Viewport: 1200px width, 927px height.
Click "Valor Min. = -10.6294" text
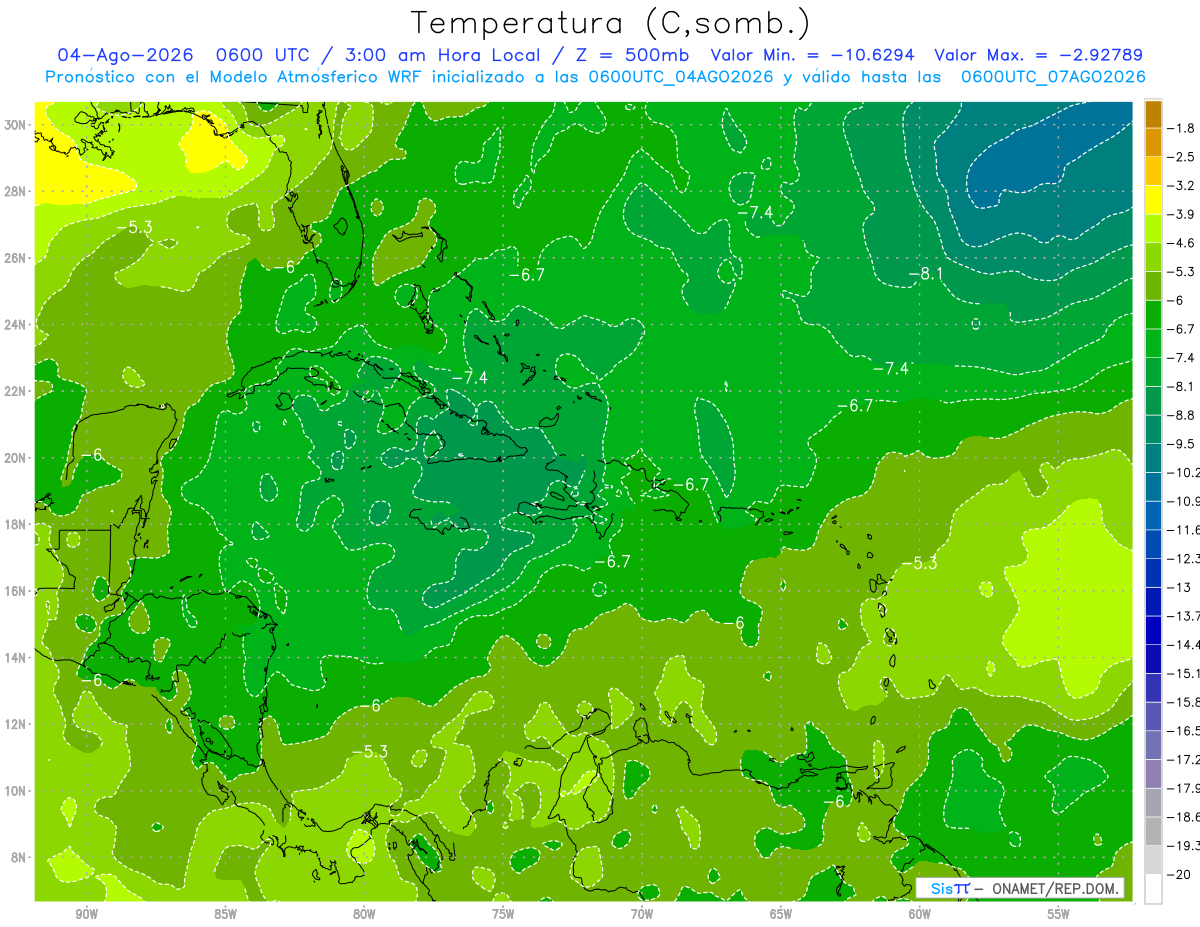click(x=814, y=55)
